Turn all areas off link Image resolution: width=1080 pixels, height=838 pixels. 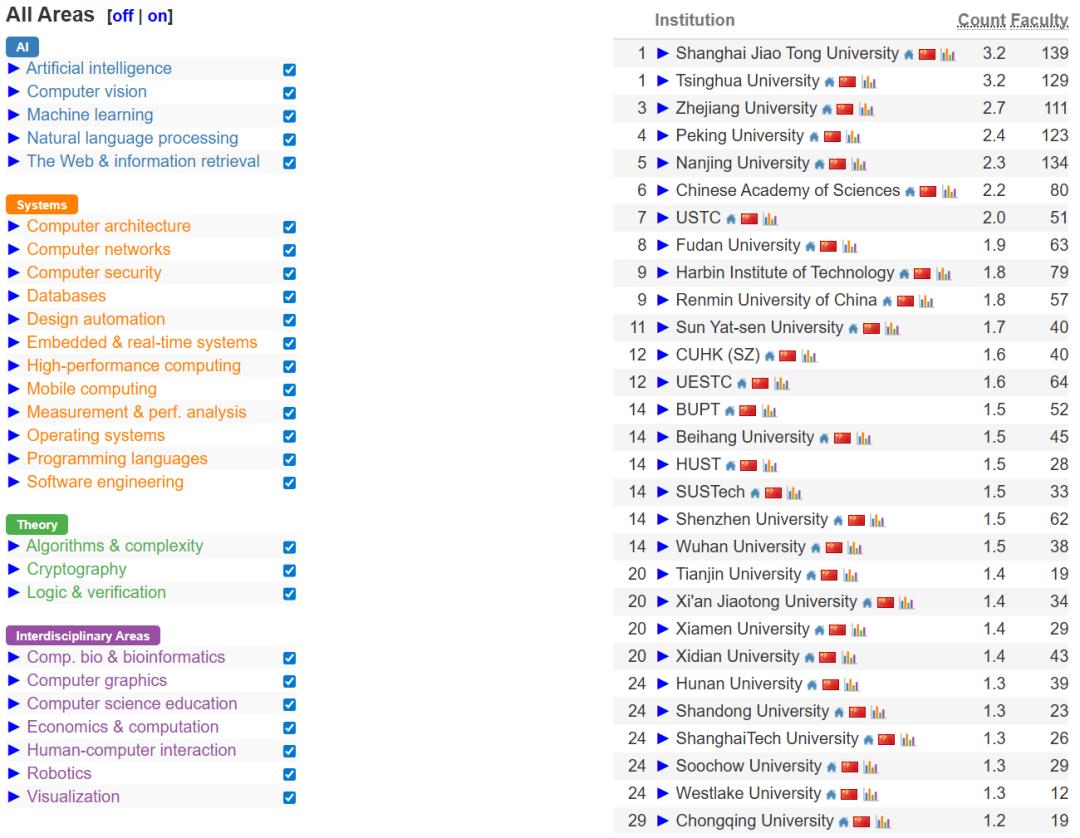click(123, 16)
